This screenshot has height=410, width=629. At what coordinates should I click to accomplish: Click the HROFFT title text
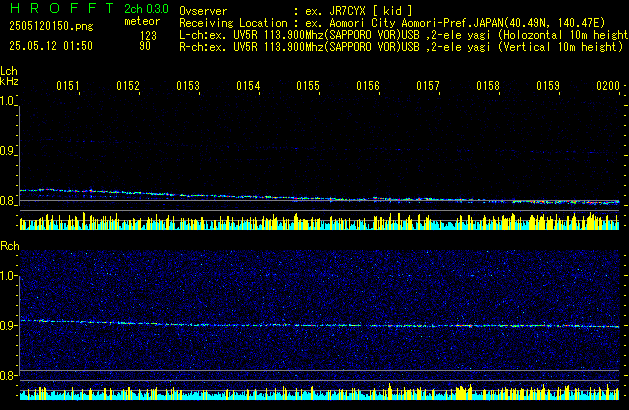pos(62,8)
